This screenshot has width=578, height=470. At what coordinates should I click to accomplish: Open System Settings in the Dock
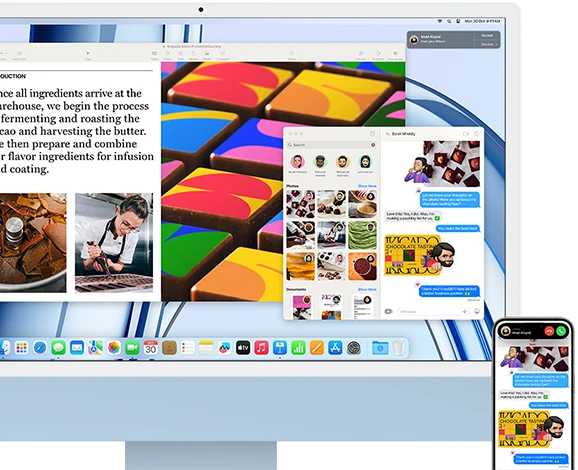point(353,348)
